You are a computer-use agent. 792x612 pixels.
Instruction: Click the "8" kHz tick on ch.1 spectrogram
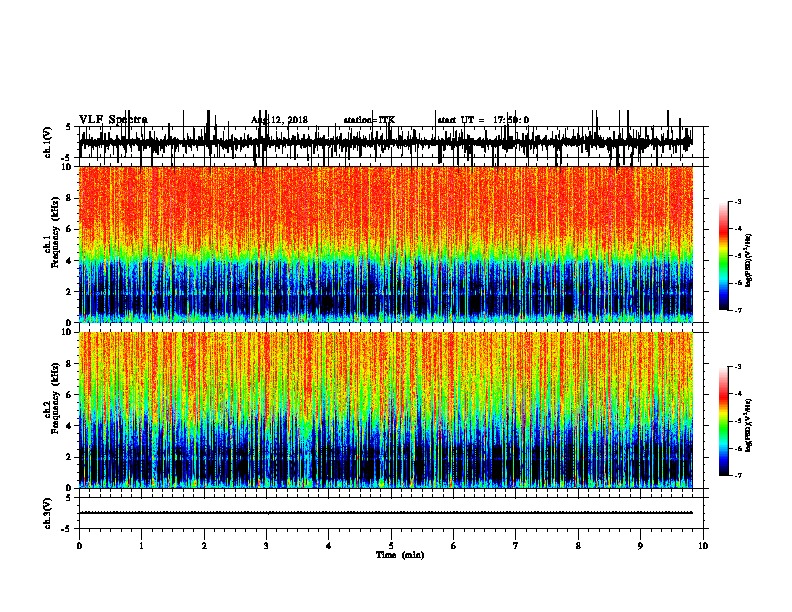point(70,198)
